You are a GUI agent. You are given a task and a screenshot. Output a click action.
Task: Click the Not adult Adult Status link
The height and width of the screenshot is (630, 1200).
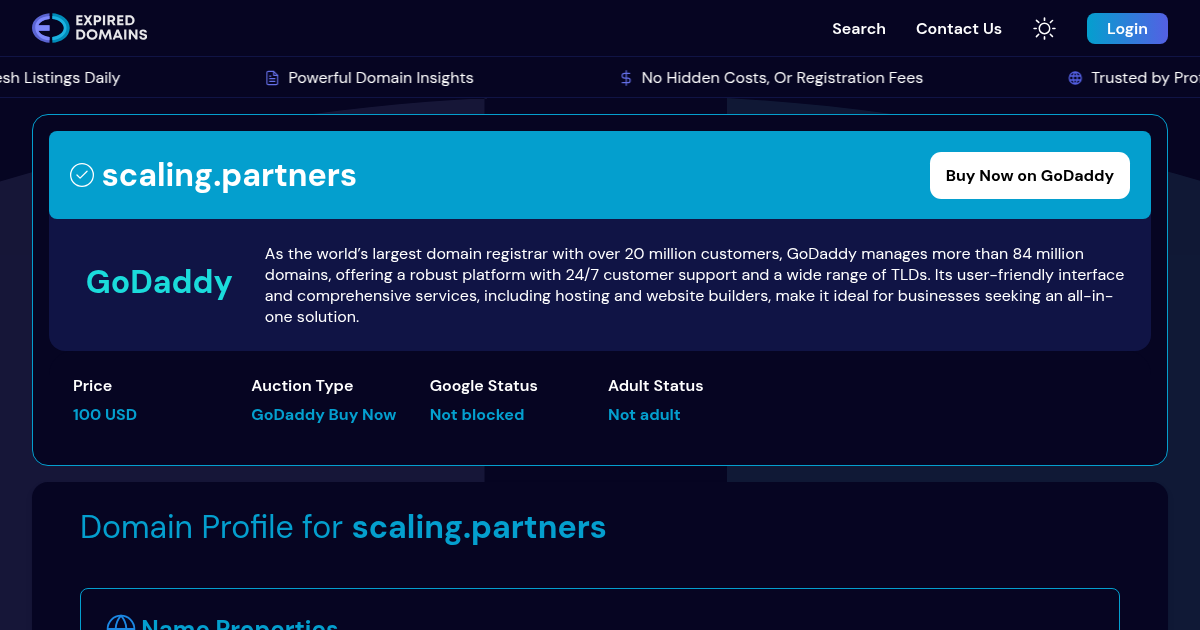pyautogui.click(x=644, y=414)
